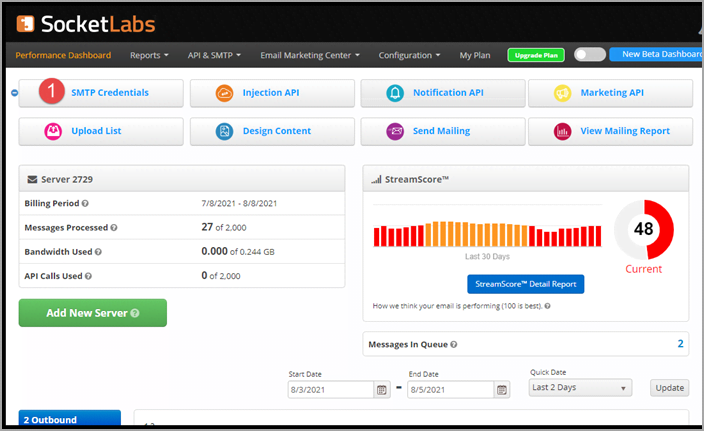Viewport: 704px width, 431px height.
Task: Click the '27 of 2,000' messages value
Action: click(224, 227)
